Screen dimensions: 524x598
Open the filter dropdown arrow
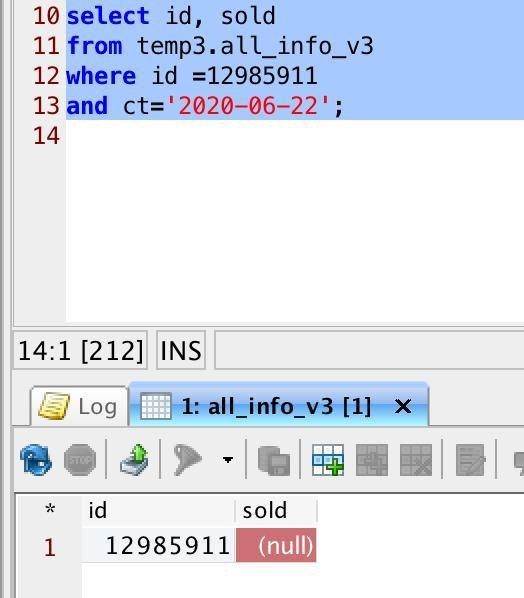(x=228, y=460)
